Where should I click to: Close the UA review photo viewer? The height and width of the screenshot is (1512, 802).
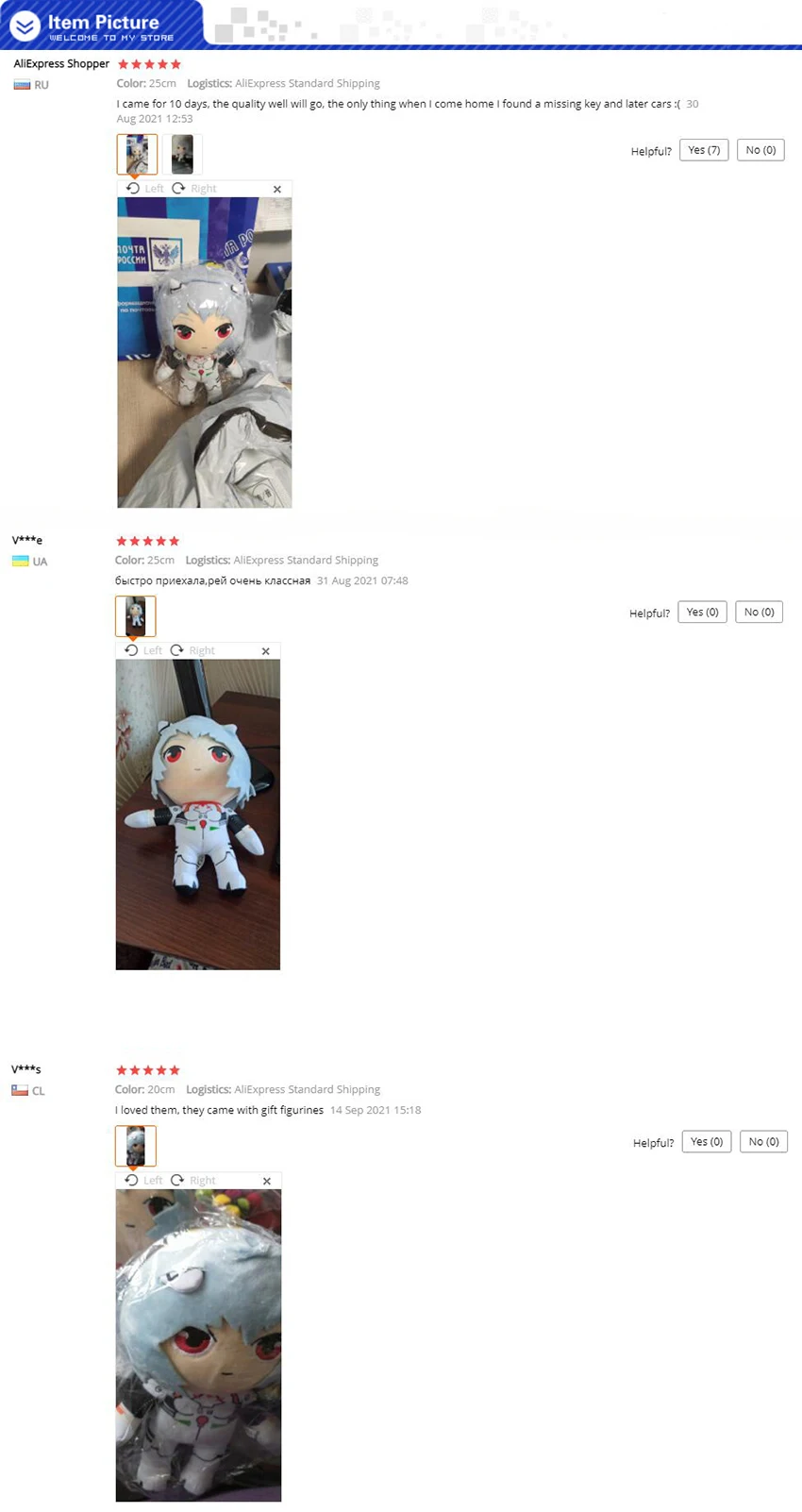coord(266,651)
